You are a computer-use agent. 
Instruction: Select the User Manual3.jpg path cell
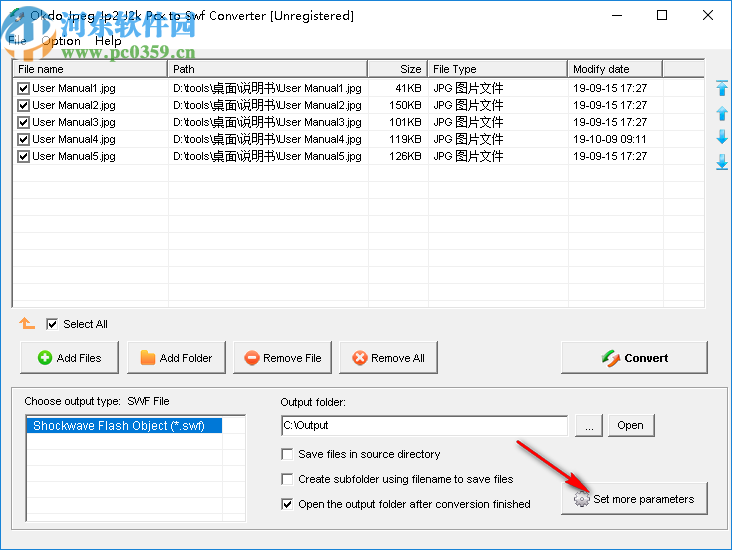pos(267,122)
